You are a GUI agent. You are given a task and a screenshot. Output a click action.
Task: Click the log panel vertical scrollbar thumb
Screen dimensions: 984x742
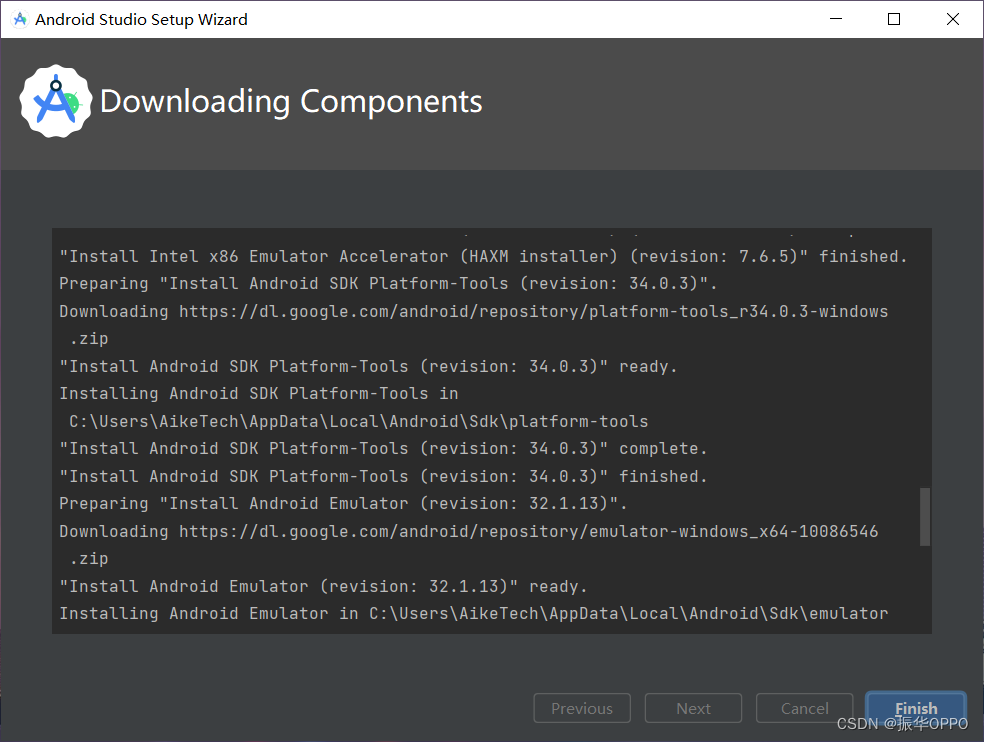pyautogui.click(x=924, y=517)
